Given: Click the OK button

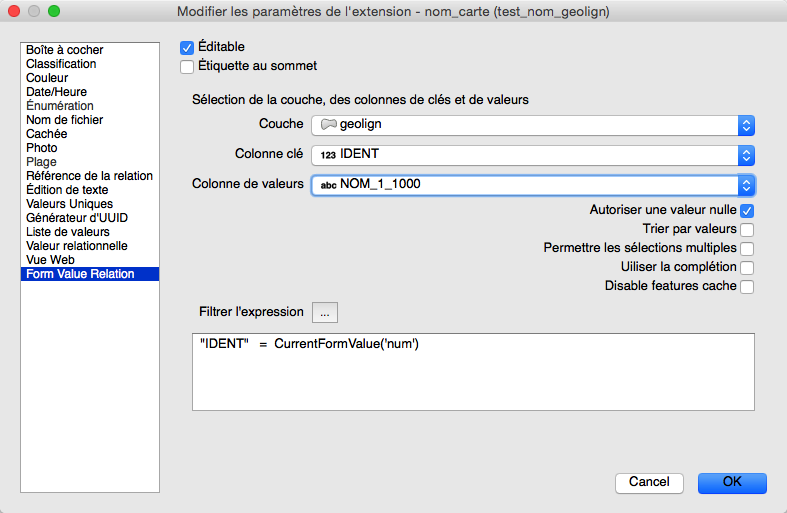Looking at the screenshot, I should coord(732,482).
